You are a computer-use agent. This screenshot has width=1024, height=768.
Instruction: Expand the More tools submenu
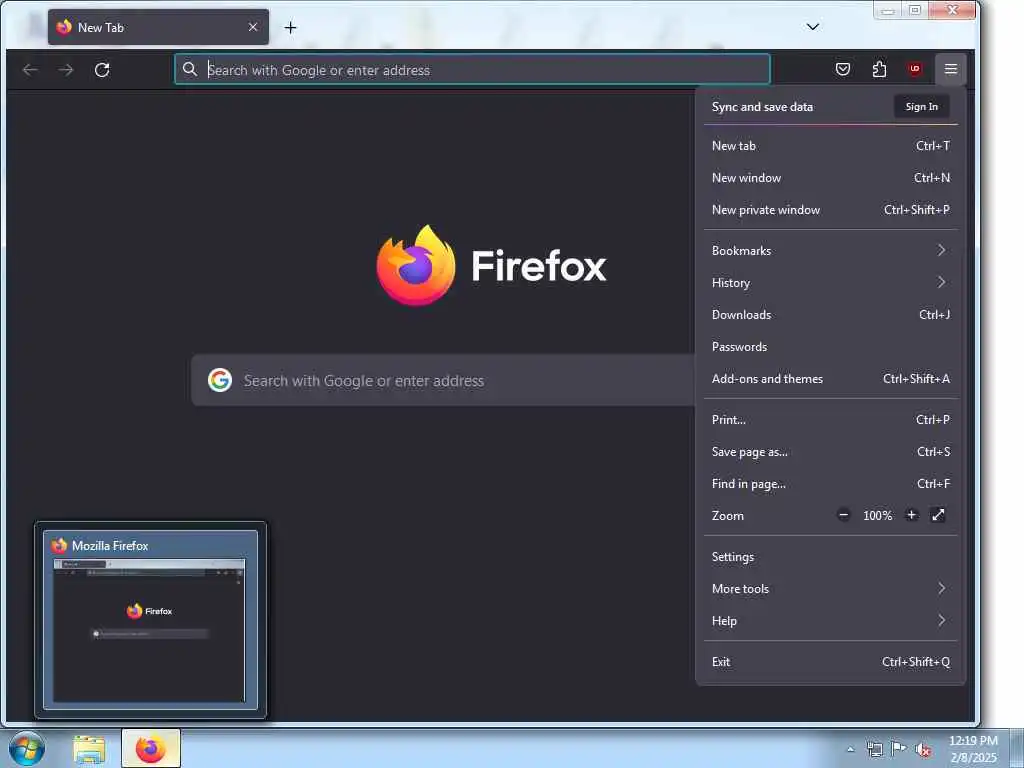(831, 589)
